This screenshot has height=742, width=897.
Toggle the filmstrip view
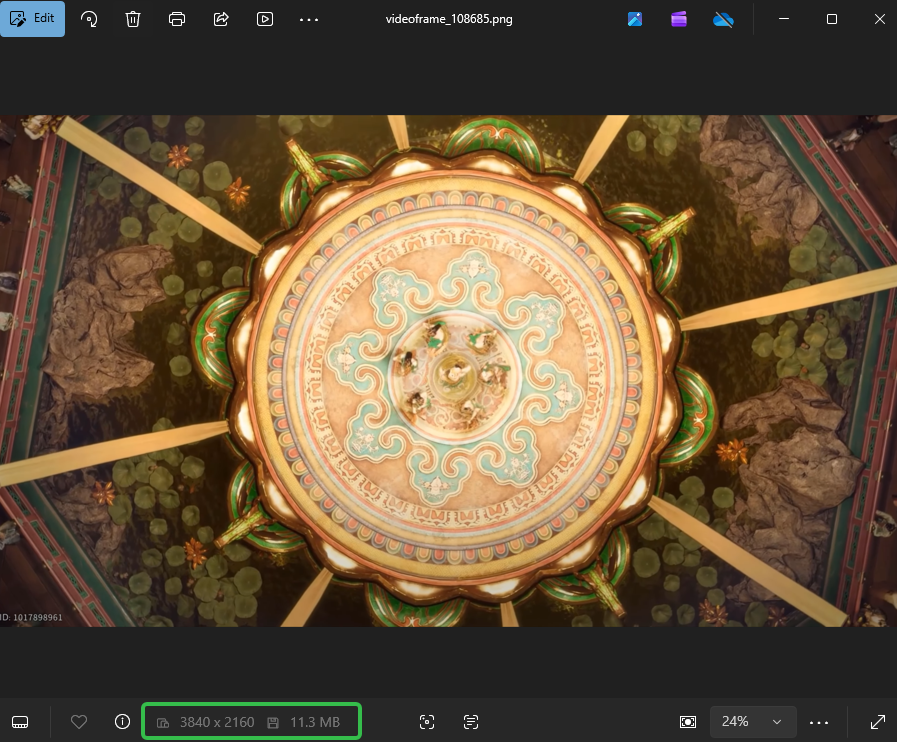20,722
